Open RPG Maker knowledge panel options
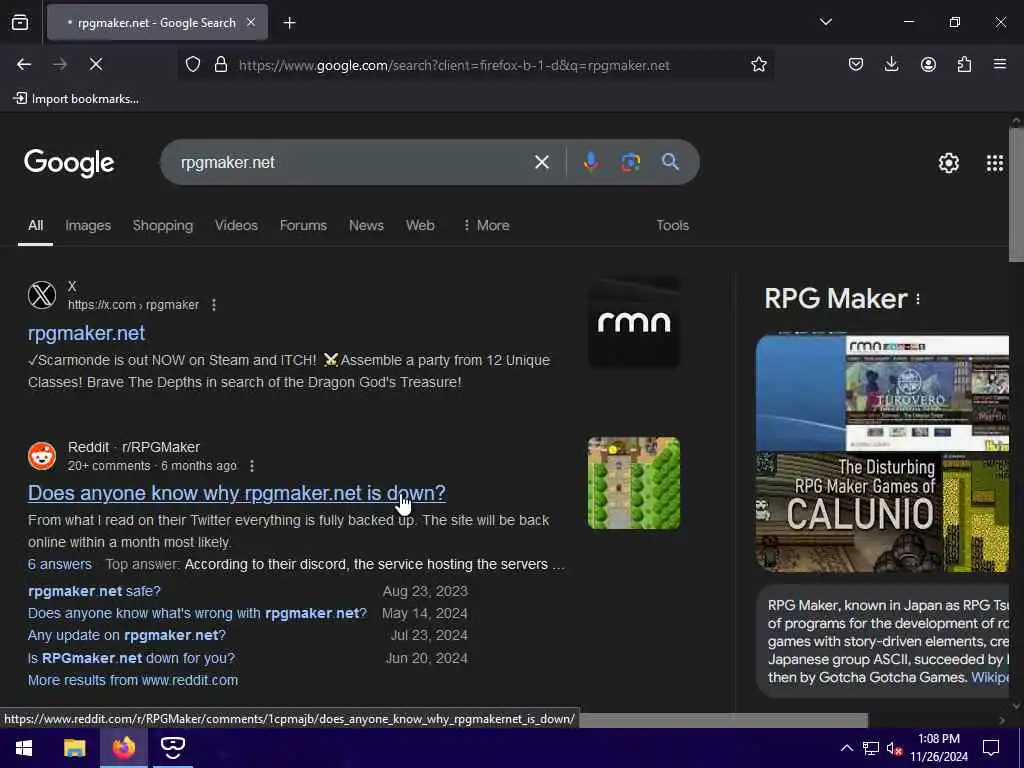This screenshot has width=1024, height=768. point(918,299)
